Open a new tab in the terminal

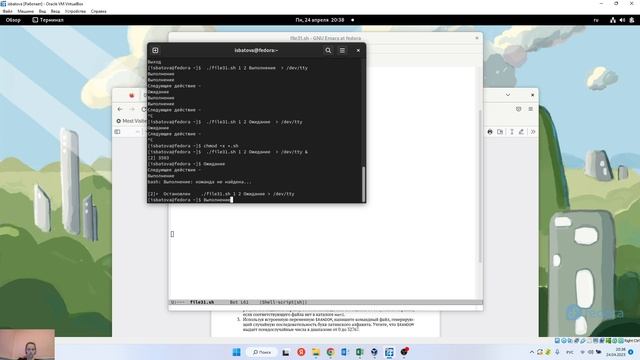click(155, 50)
